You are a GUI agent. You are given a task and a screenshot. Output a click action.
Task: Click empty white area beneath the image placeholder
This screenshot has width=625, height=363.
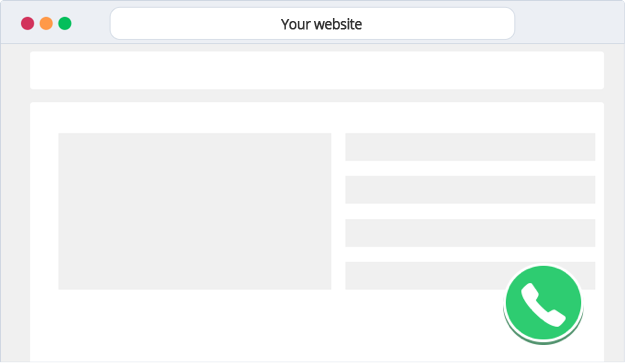(195, 325)
